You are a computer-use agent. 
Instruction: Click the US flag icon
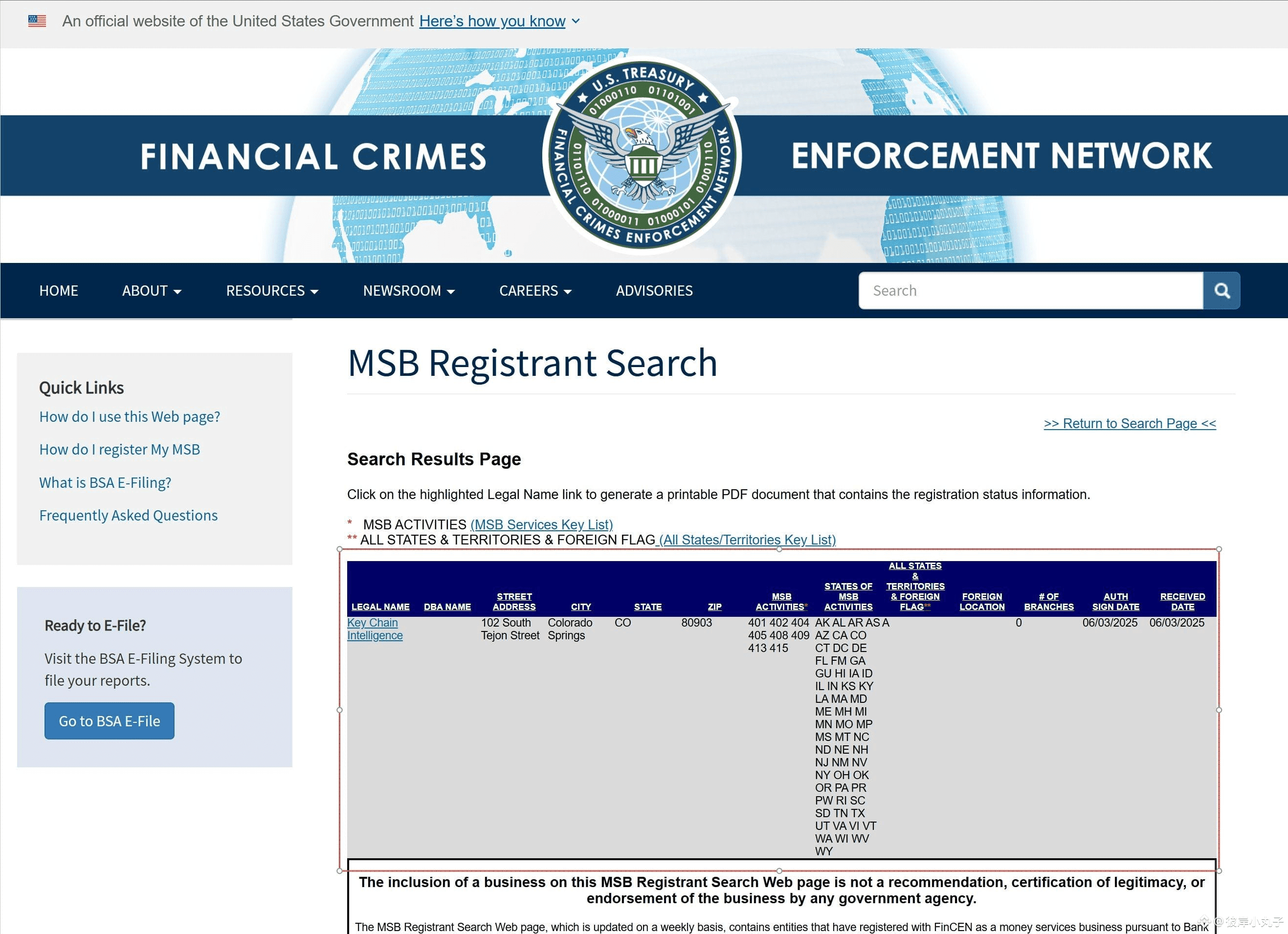(37, 21)
